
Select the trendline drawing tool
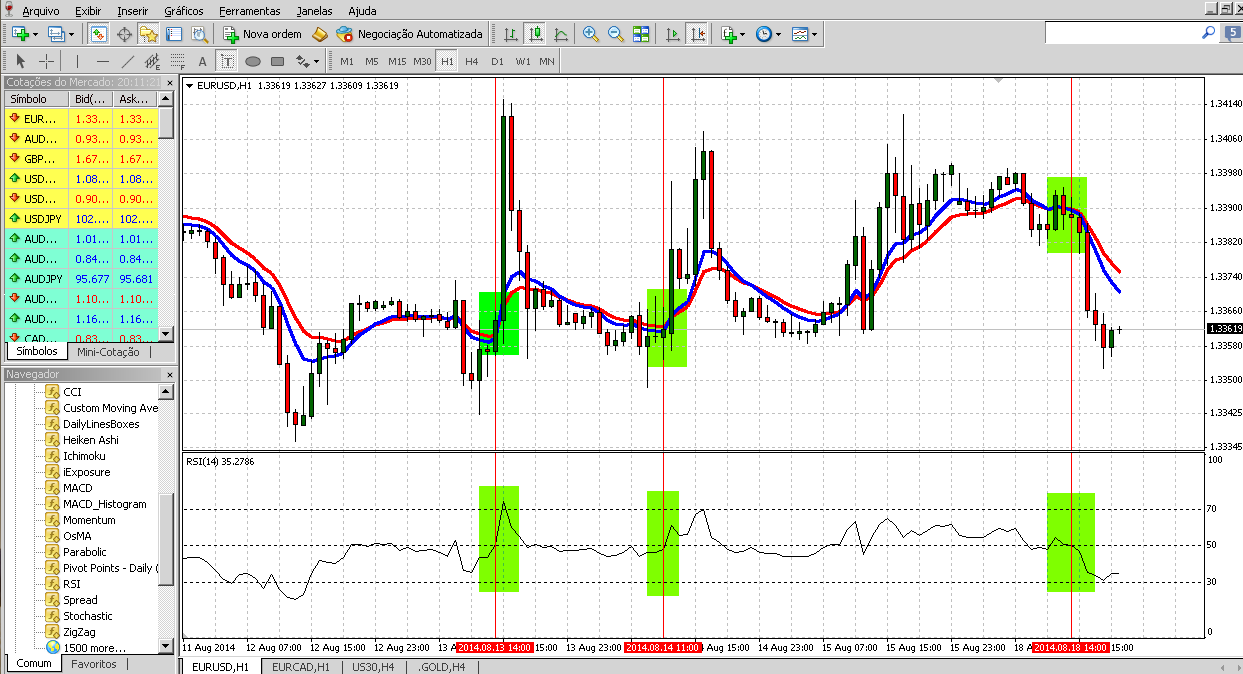128,61
